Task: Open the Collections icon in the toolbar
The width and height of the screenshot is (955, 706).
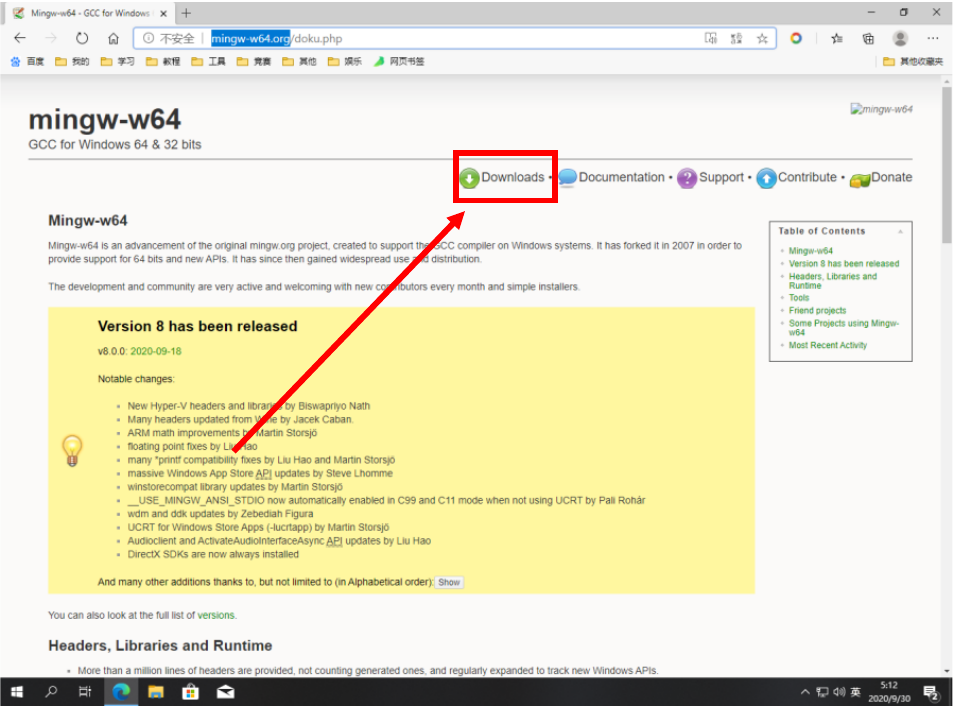Action: (869, 38)
